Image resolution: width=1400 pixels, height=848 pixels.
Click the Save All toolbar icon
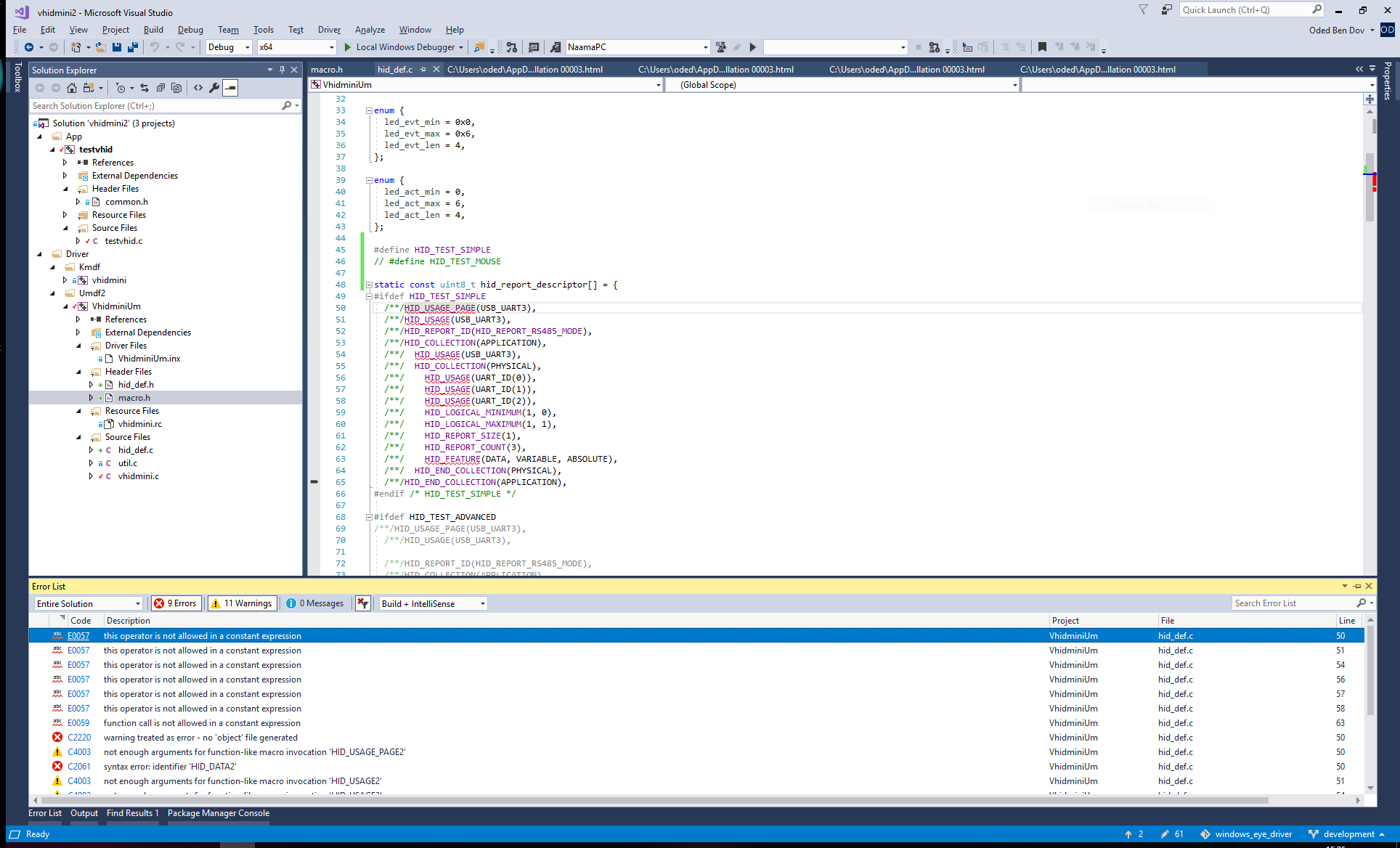coord(132,47)
